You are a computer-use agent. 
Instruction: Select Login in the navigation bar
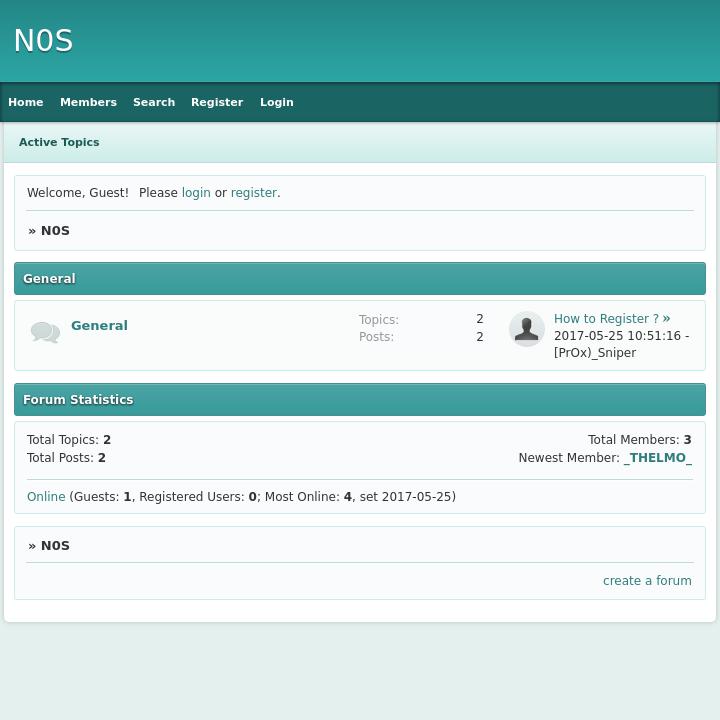point(277,102)
